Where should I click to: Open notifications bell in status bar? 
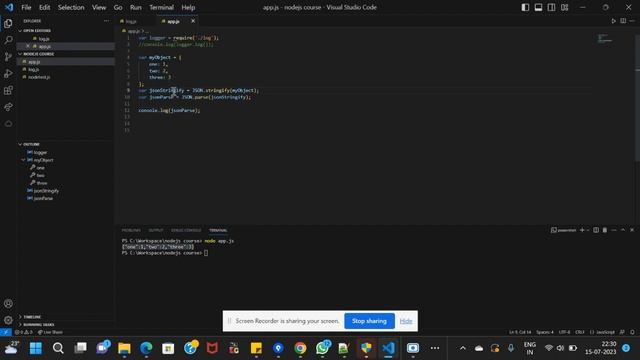[x=632, y=332]
